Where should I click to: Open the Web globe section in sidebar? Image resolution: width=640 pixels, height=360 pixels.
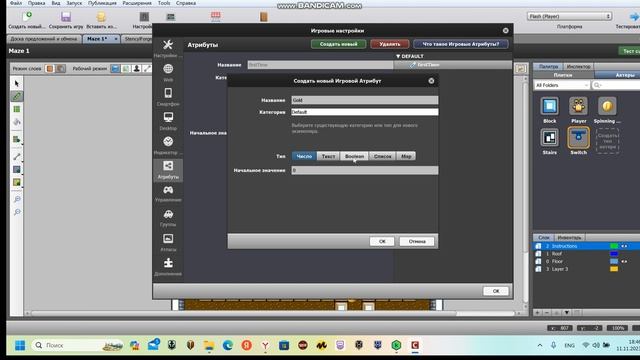168,69
